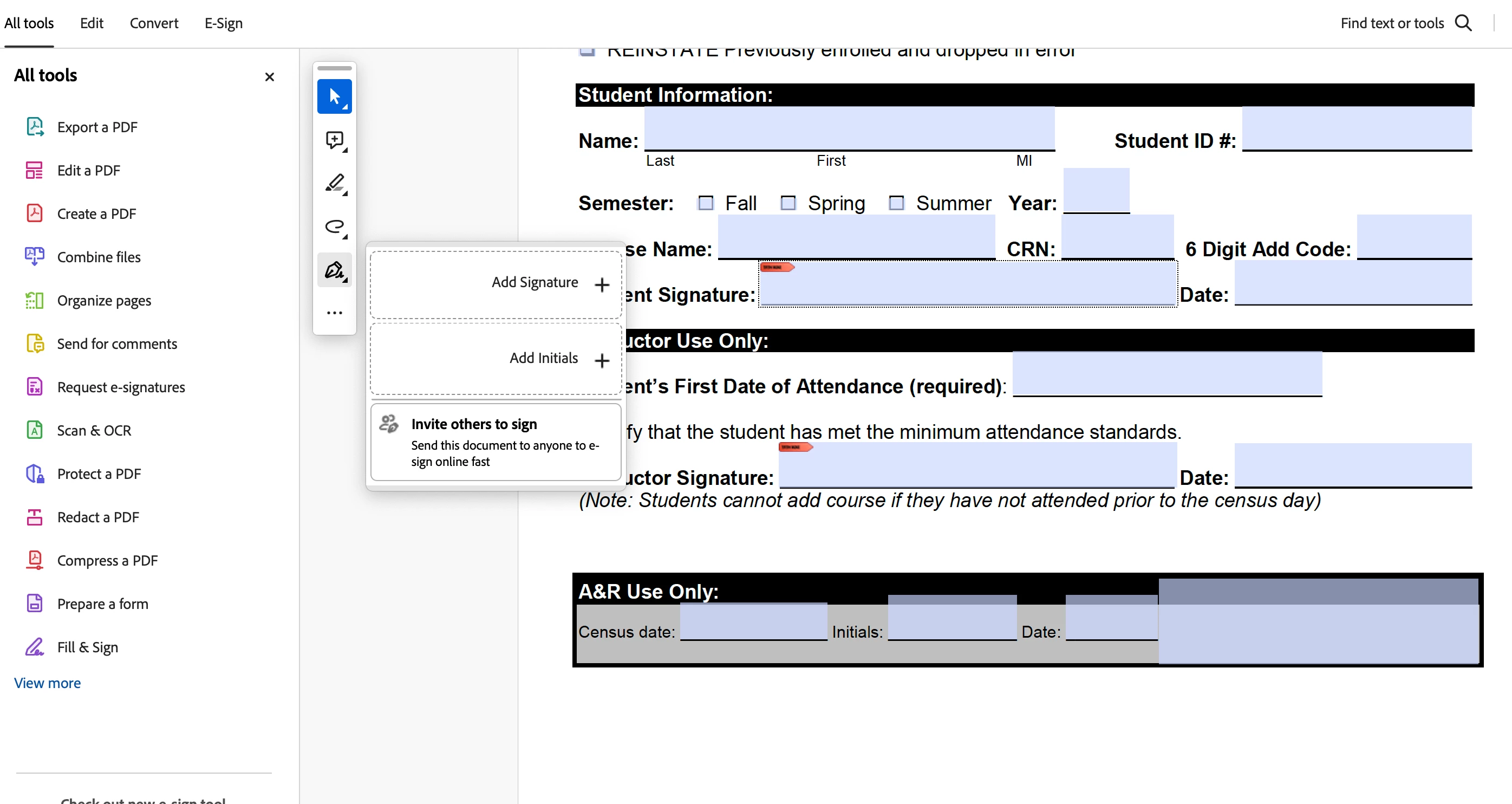Check the Fall semester checkbox
This screenshot has height=804, width=1512.
[x=706, y=203]
